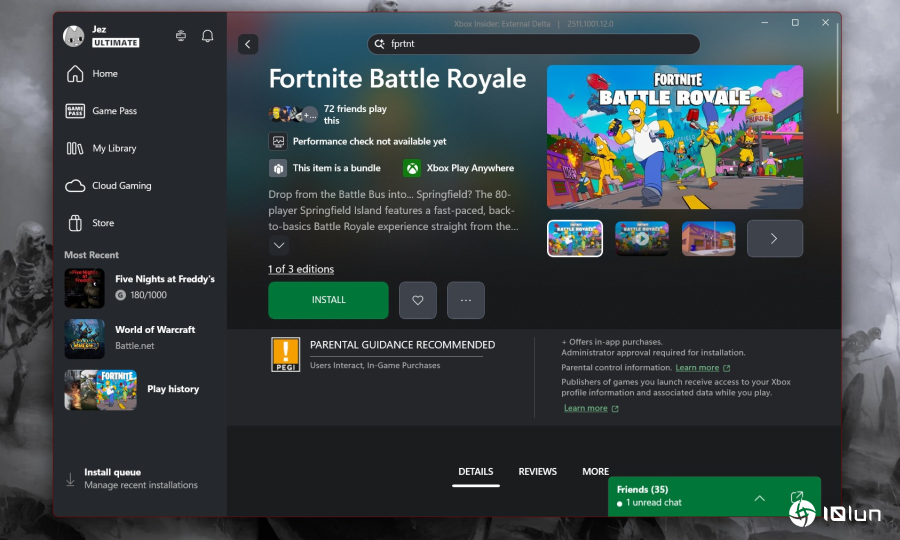The height and width of the screenshot is (540, 900).
Task: Open the Game Pass sidebar item
Action: point(115,111)
